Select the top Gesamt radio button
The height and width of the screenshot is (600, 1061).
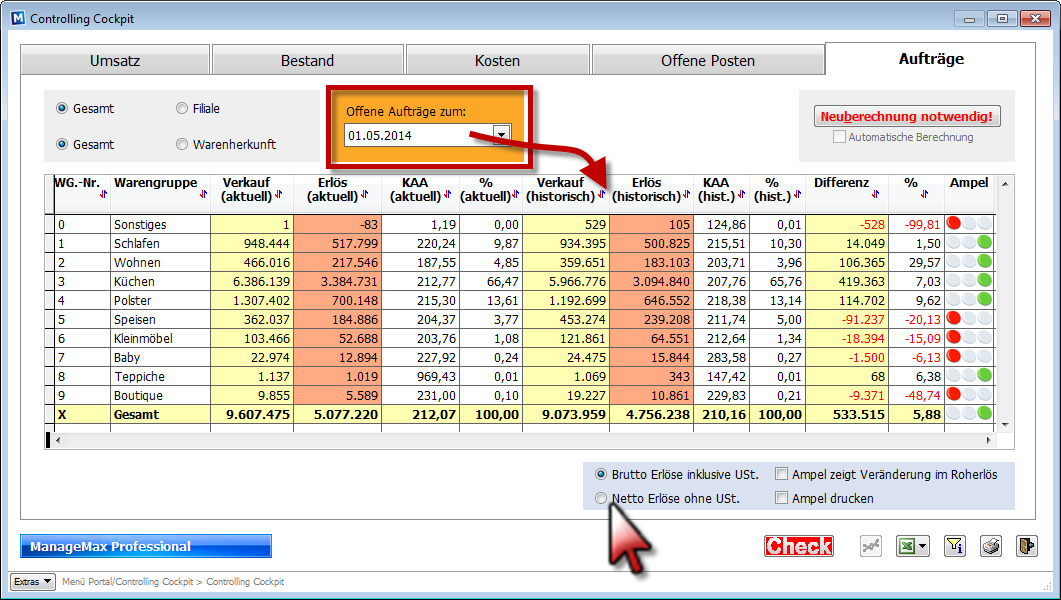point(62,108)
